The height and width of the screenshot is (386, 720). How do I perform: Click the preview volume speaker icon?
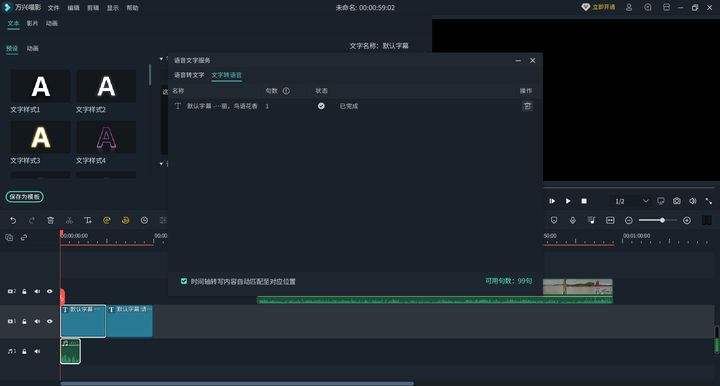(x=693, y=201)
